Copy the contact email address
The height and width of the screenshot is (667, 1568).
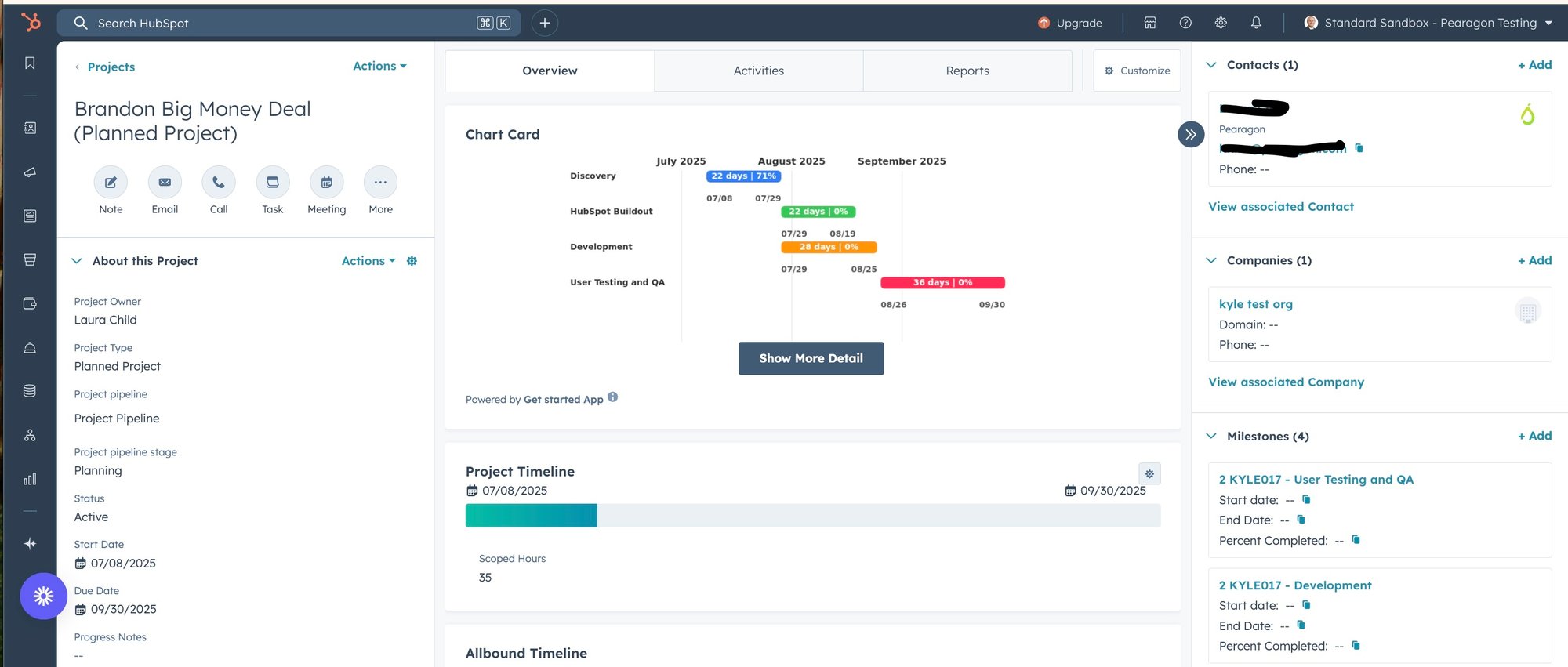click(x=1359, y=147)
